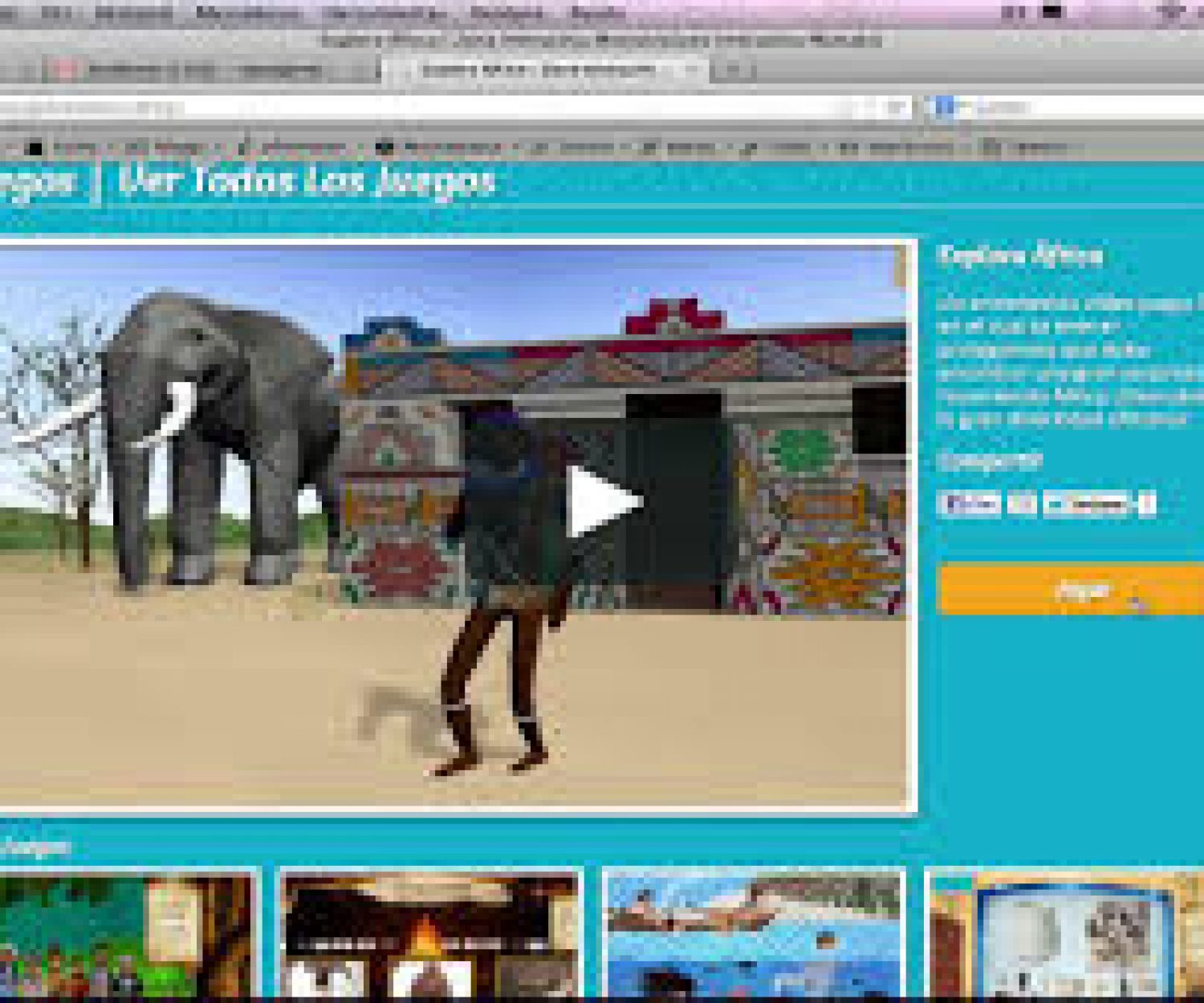Open the rightmost game thumbnail
The width and height of the screenshot is (1204, 1003).
[1068, 935]
